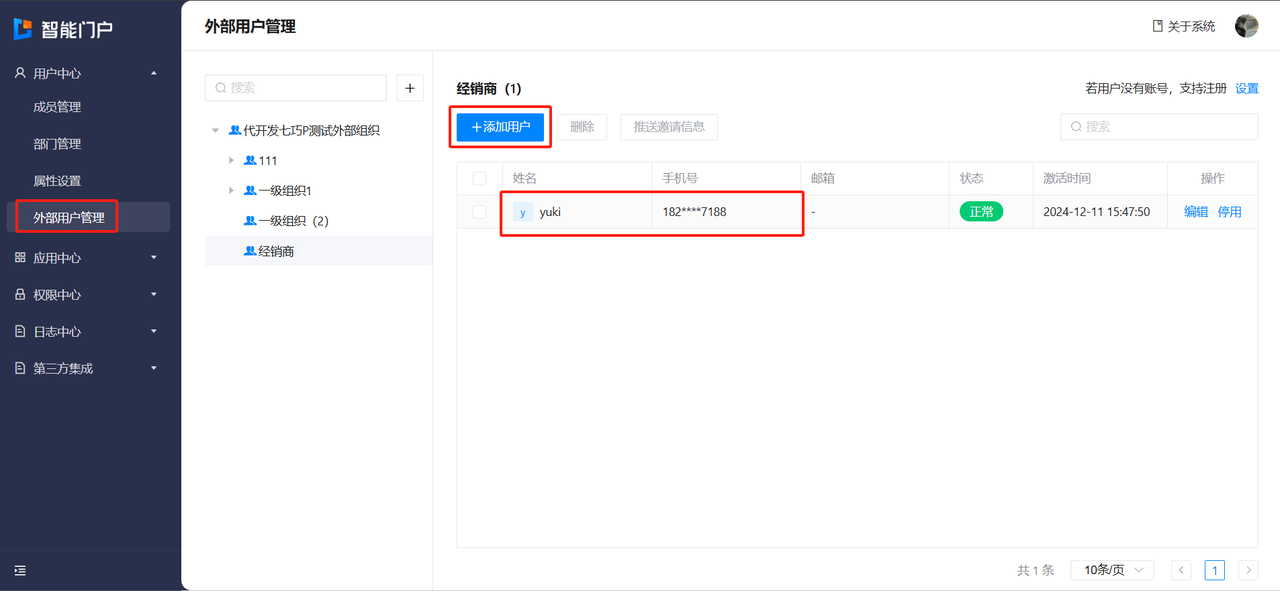Click the yuki user avatar badge
The image size is (1280, 591).
pyautogui.click(x=522, y=212)
